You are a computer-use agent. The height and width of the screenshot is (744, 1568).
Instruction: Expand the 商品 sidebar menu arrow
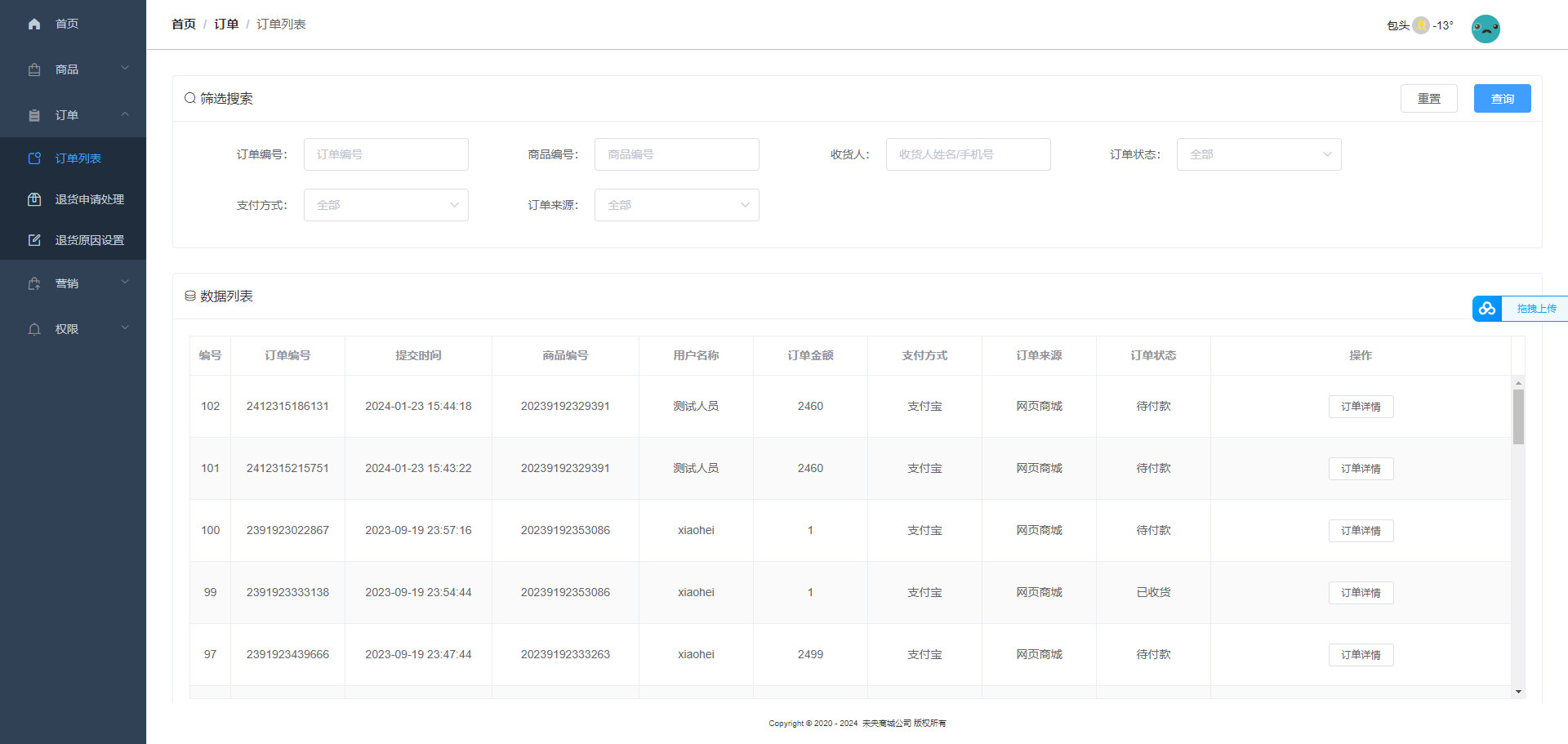click(x=125, y=69)
